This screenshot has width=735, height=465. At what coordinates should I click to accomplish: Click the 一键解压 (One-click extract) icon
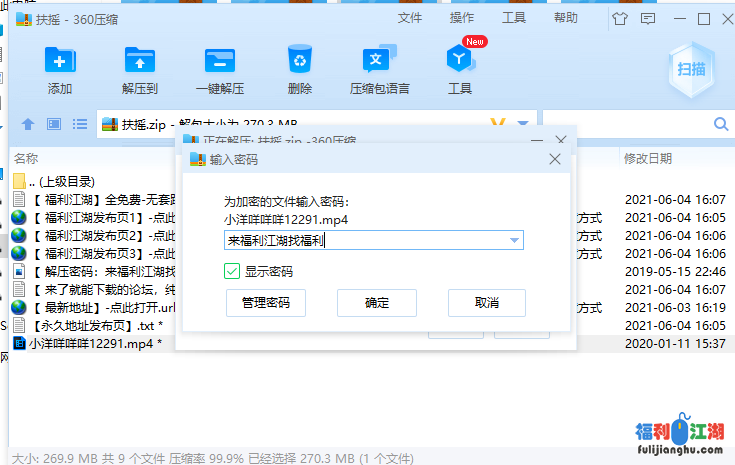pos(220,62)
